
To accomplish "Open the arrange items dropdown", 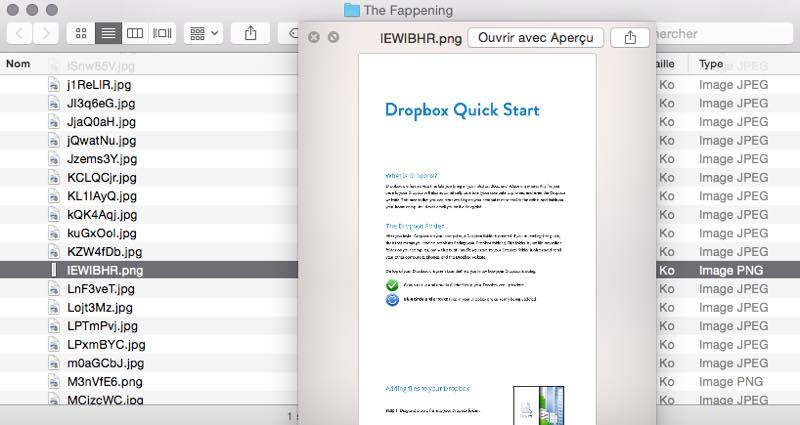I will (x=204, y=34).
